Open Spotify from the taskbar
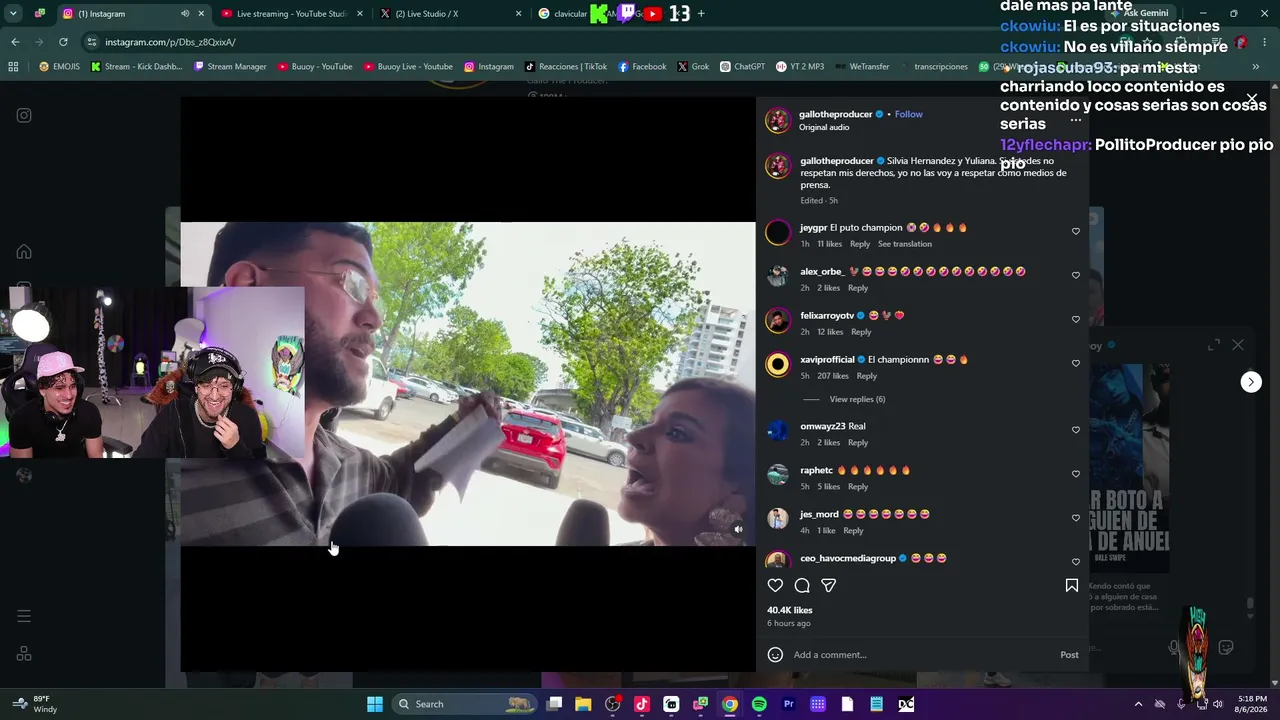Screen dimensions: 1280x720 (759, 704)
